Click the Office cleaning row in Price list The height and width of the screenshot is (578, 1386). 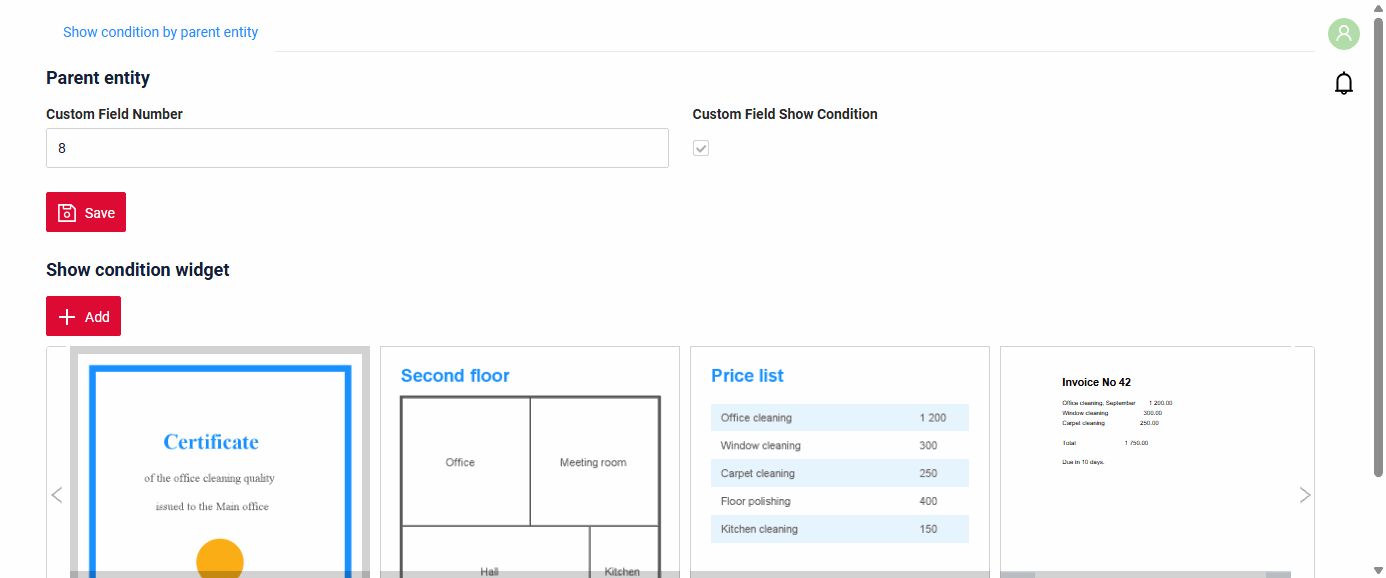click(x=840, y=418)
